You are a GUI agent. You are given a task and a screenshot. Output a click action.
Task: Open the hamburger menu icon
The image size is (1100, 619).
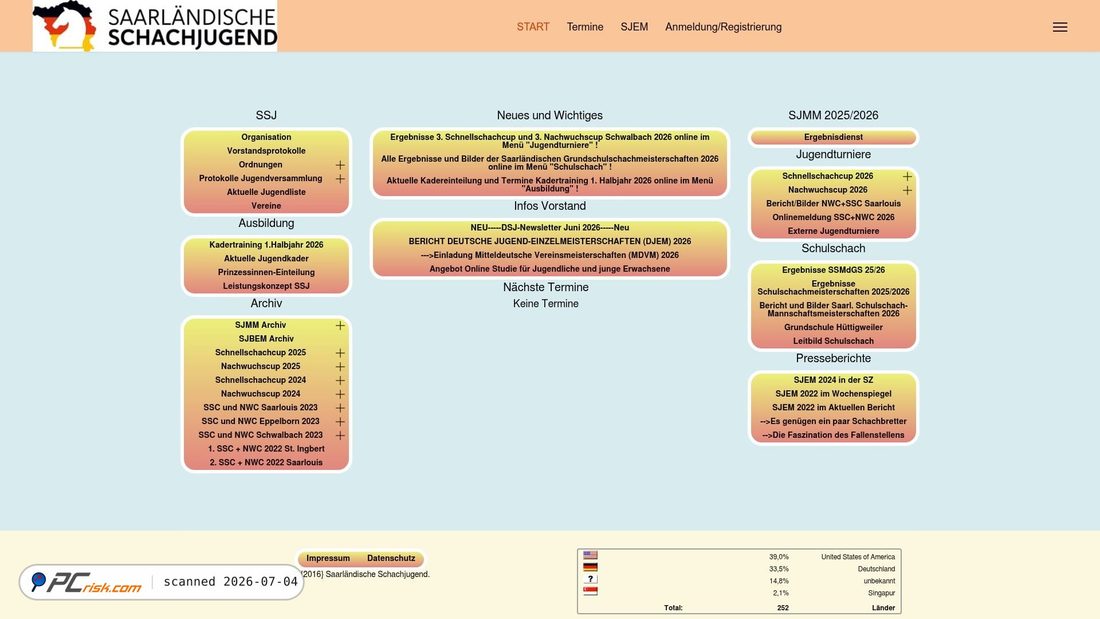(x=1059, y=27)
